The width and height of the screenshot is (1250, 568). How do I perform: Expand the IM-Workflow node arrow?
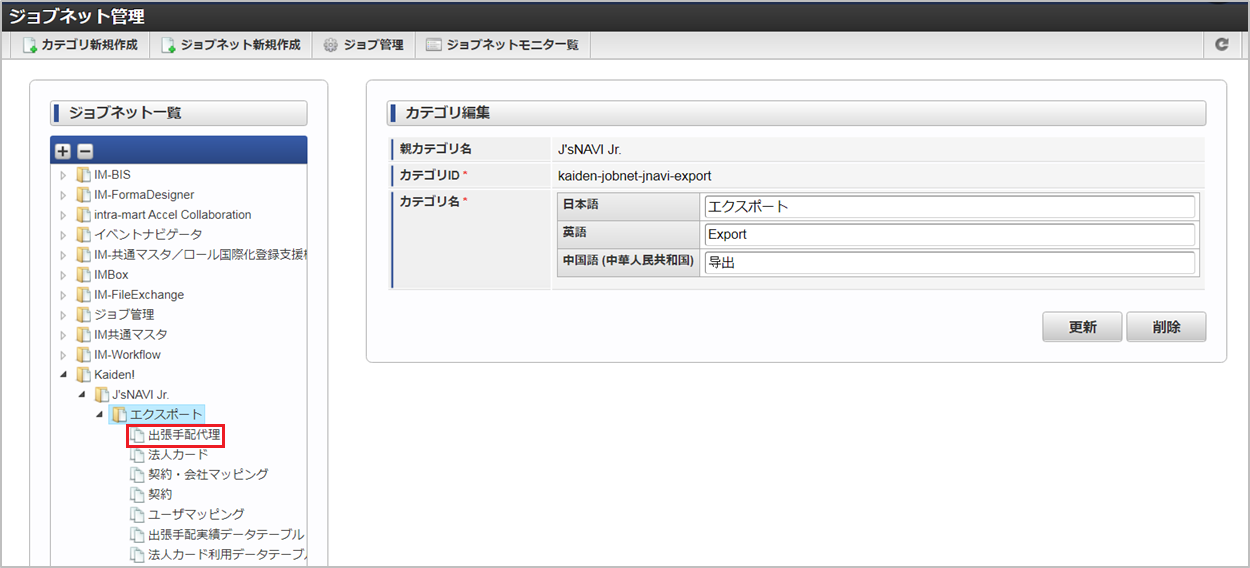[64, 355]
